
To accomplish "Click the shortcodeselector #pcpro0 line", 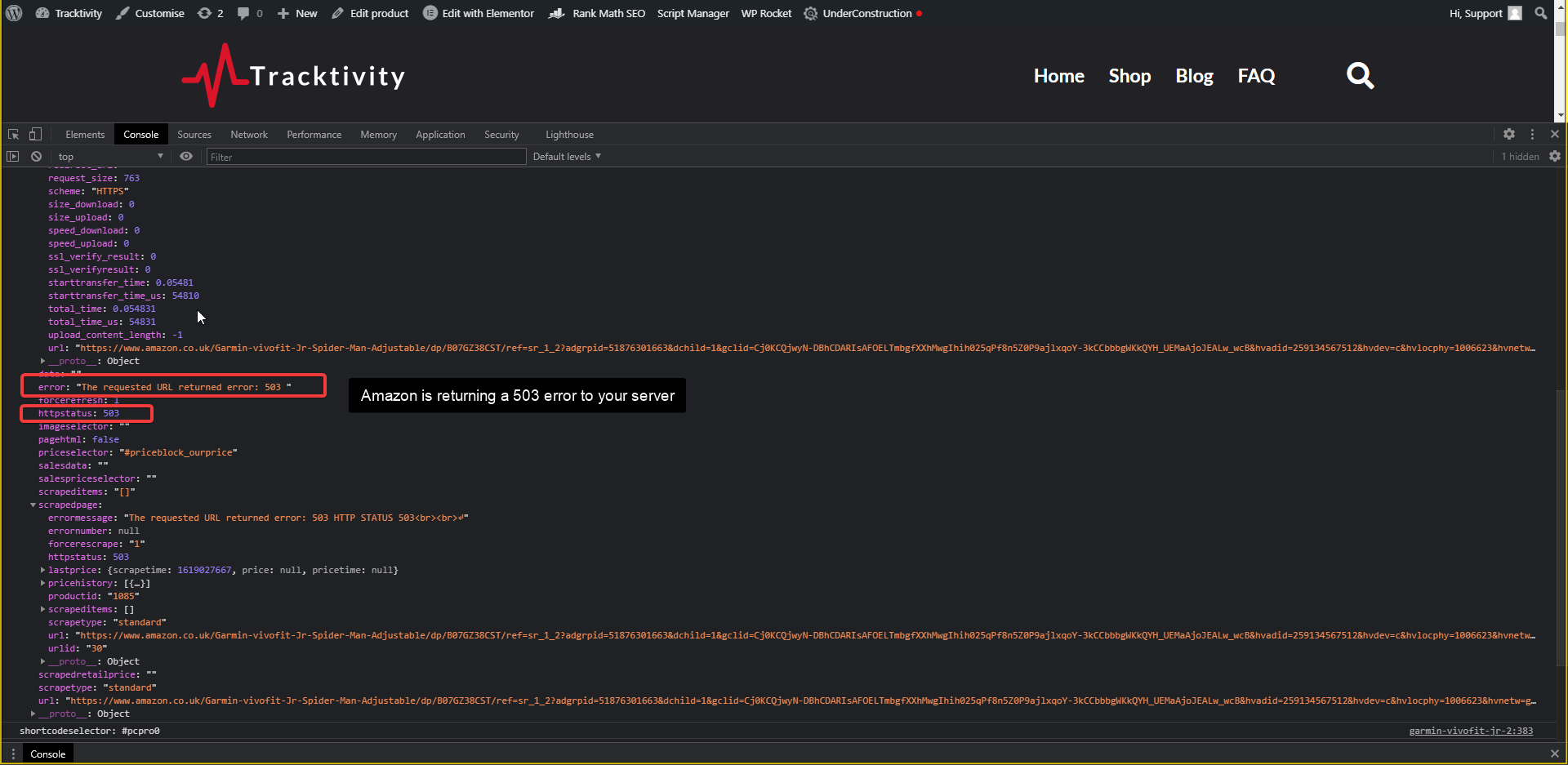I will [90, 731].
